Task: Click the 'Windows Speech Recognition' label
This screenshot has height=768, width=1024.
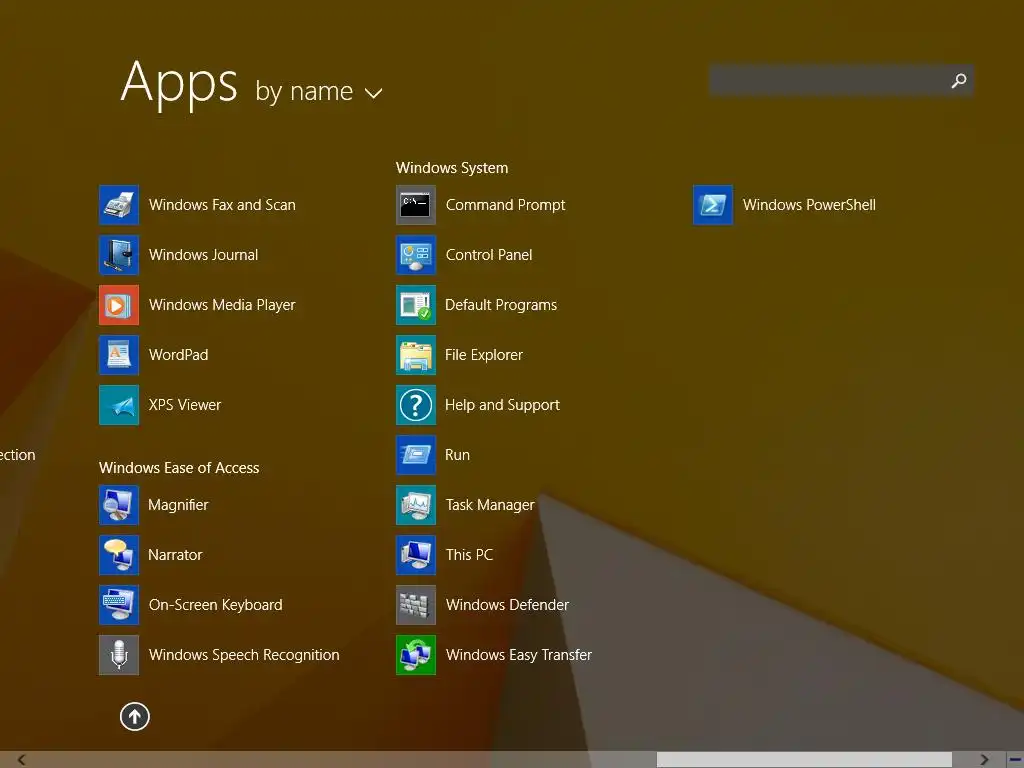Action: tap(244, 655)
